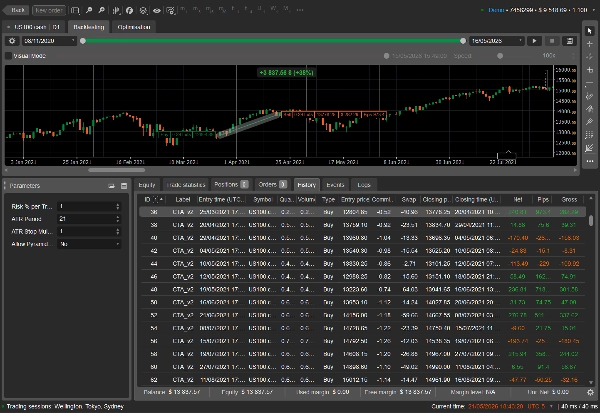Click the start handle of date range slider
600x413 pixels.
click(83, 41)
